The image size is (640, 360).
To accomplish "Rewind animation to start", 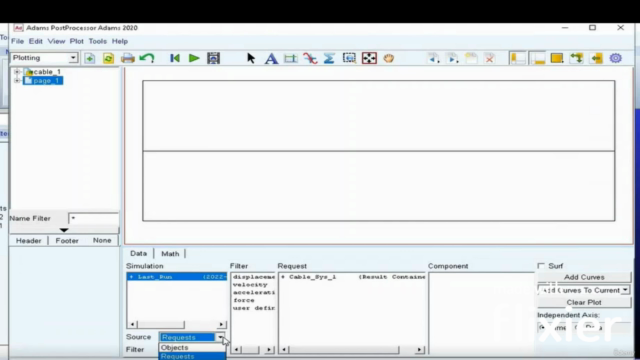I will coord(175,58).
